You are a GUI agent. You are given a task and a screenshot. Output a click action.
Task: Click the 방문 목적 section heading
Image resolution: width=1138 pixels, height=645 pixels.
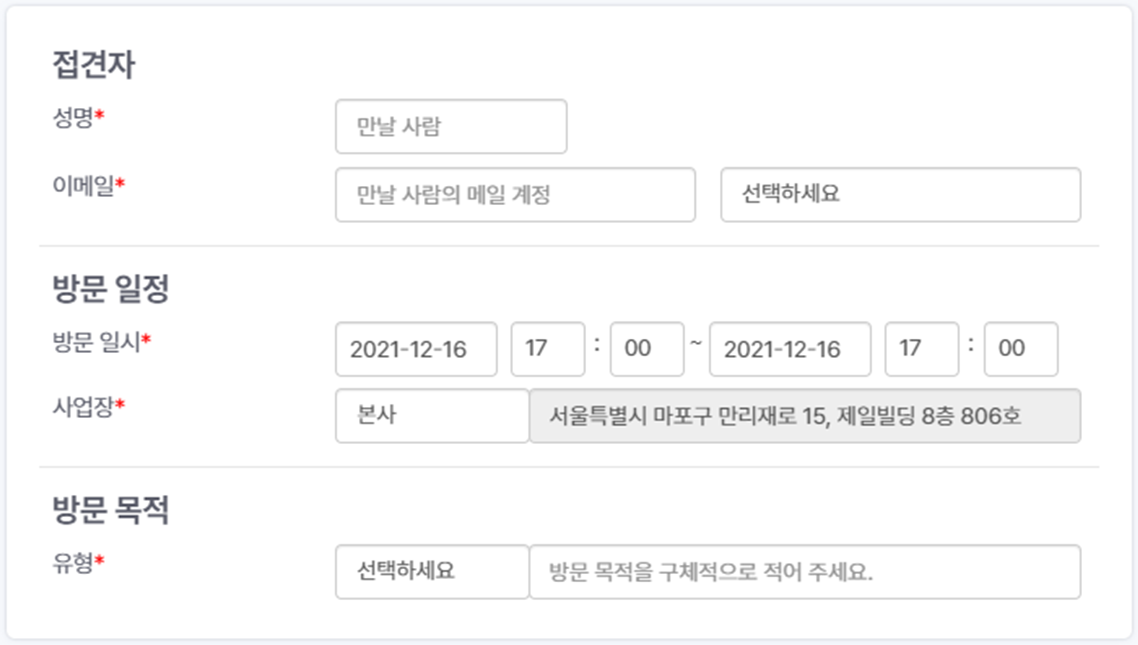tap(110, 511)
